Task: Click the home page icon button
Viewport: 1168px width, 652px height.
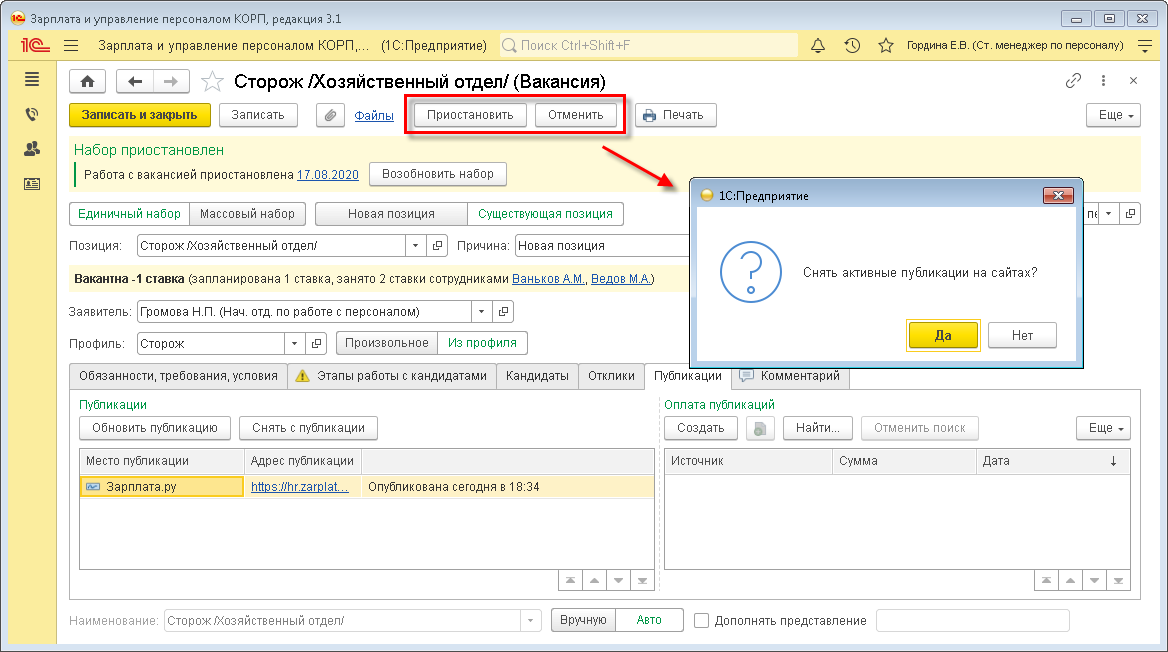Action: click(x=87, y=82)
